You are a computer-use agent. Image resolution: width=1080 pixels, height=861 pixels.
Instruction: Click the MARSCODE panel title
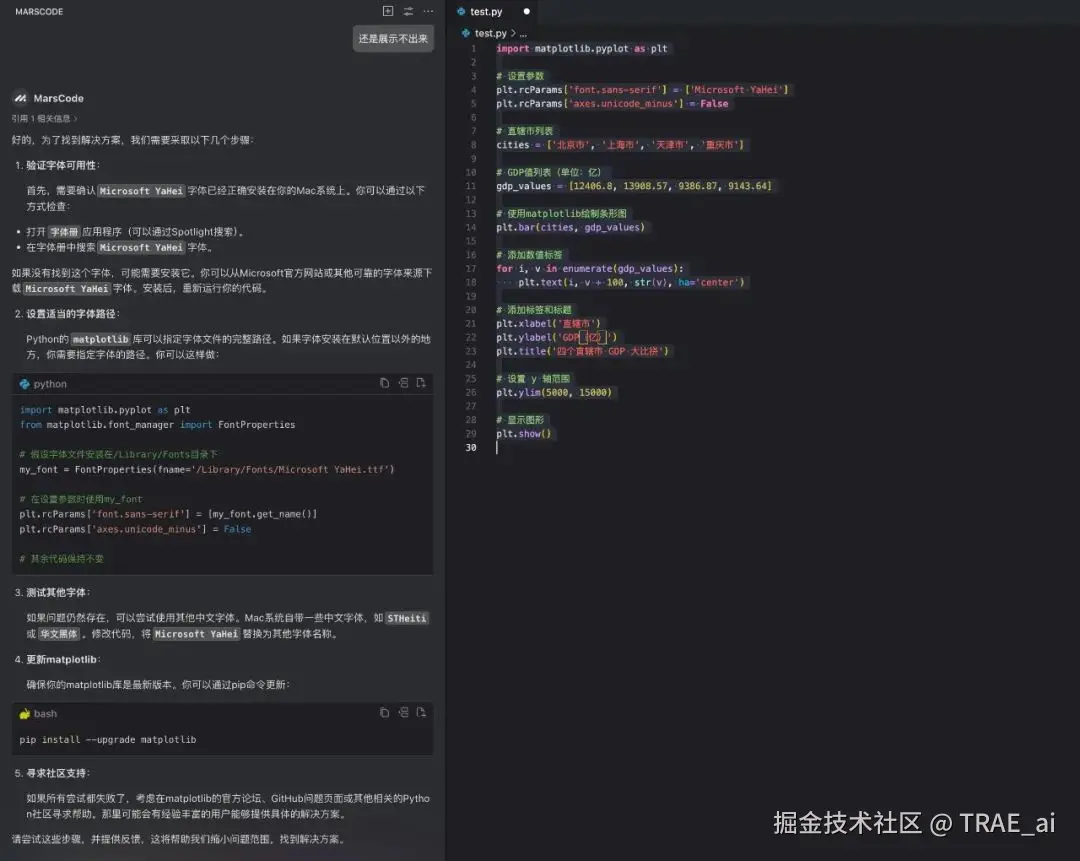tap(38, 11)
